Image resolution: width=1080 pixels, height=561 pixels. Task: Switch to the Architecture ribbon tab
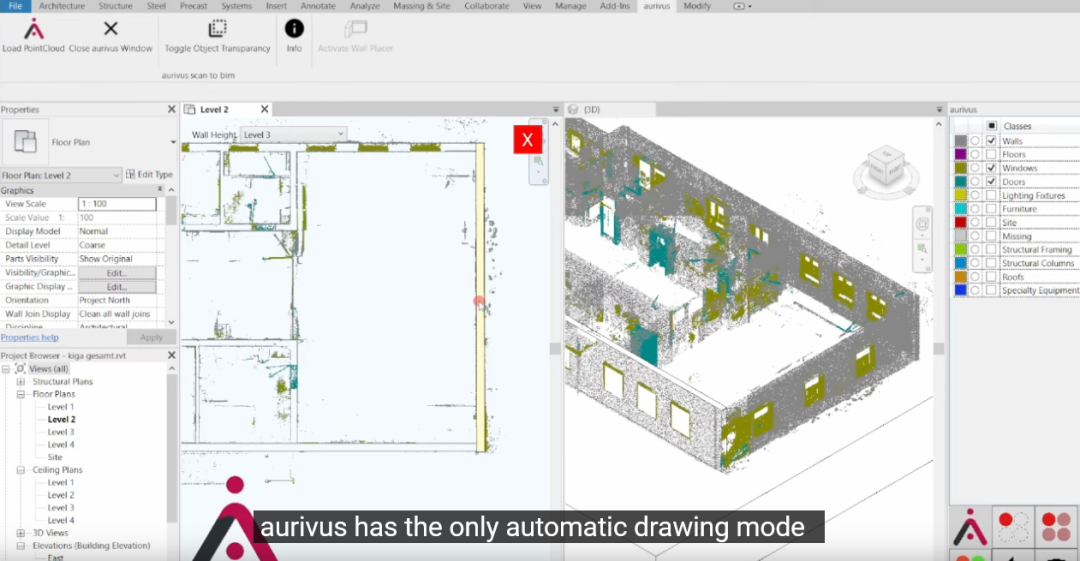tap(62, 6)
